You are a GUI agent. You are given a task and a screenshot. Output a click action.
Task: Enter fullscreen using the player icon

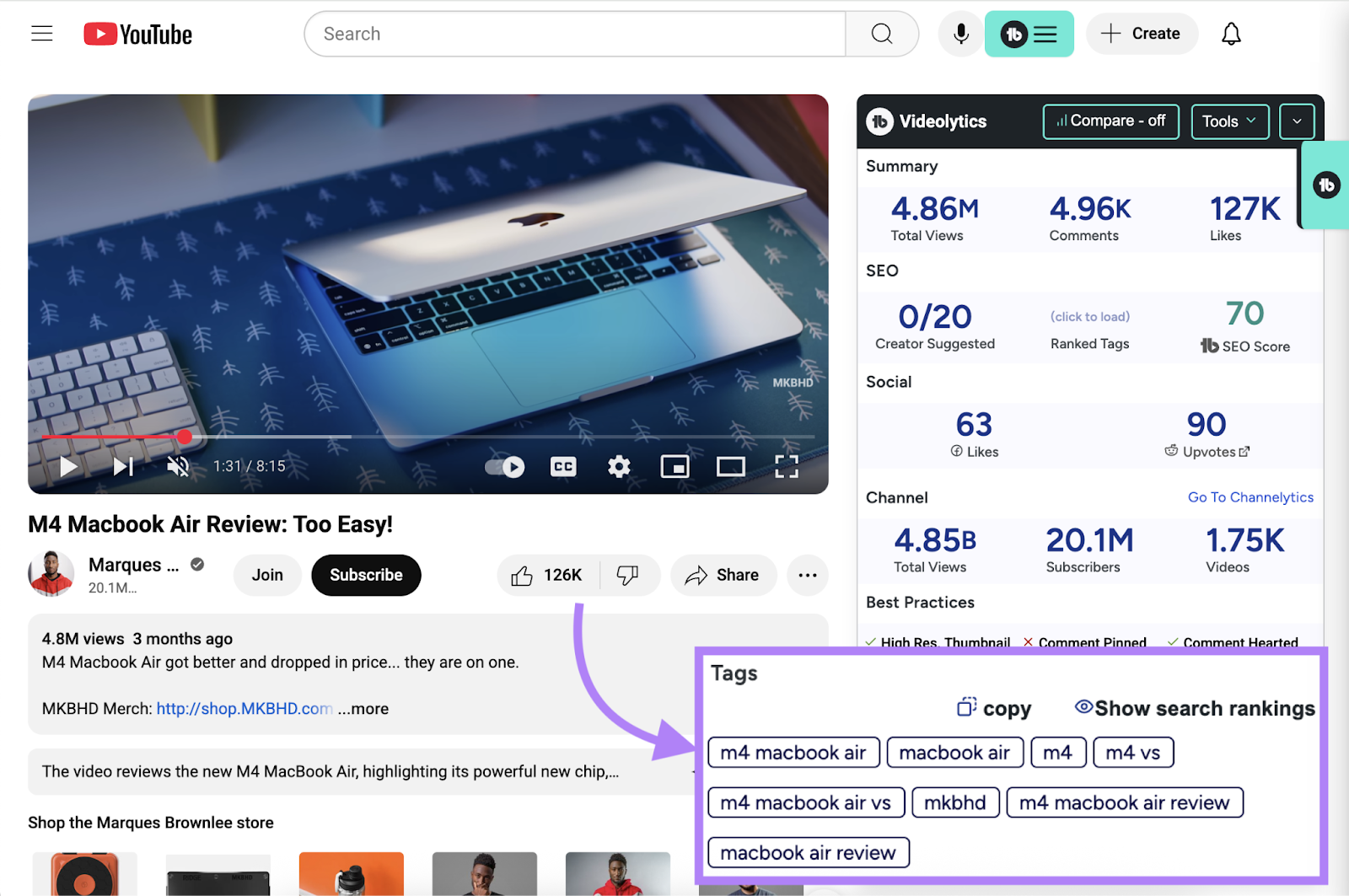click(787, 466)
